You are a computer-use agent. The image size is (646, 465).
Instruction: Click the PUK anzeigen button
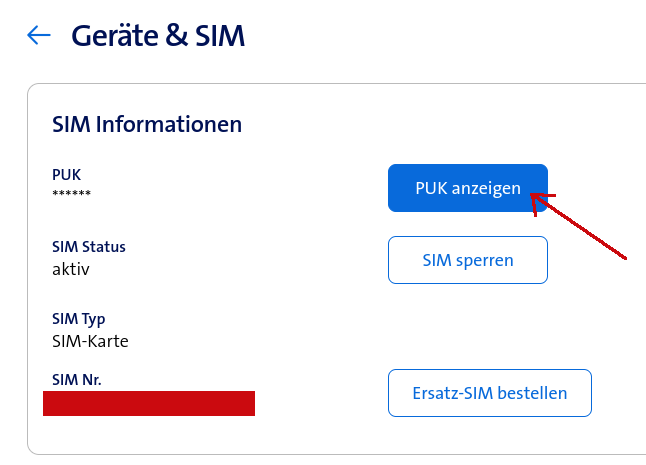467,188
